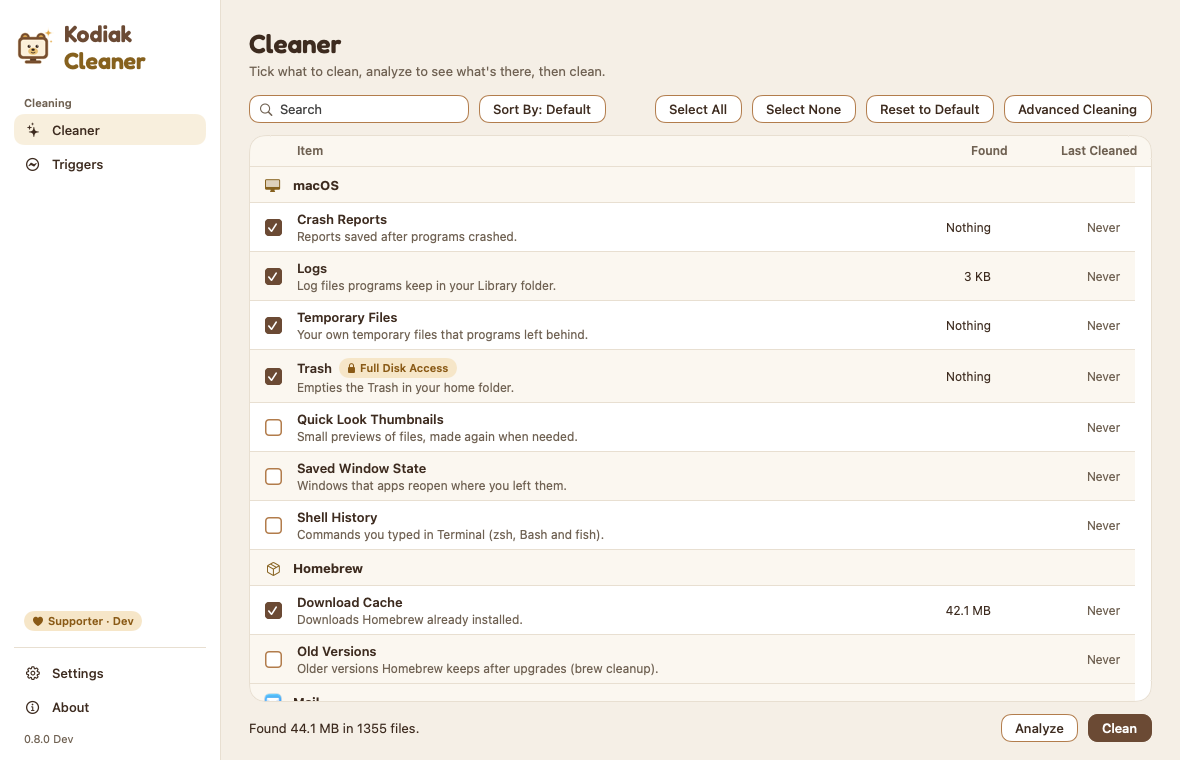Uncheck the Temporary Files checkbox
The height and width of the screenshot is (760, 1180).
point(273,325)
